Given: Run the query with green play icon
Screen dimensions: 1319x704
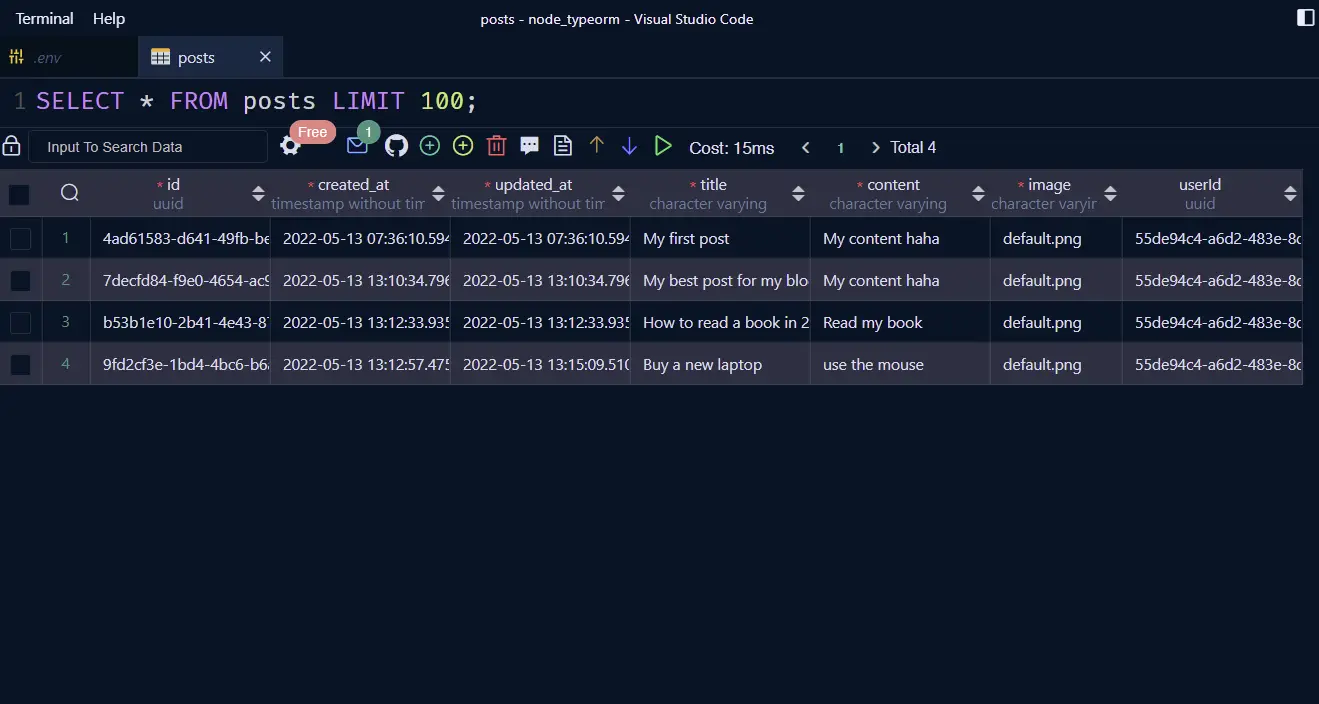Looking at the screenshot, I should (x=663, y=146).
